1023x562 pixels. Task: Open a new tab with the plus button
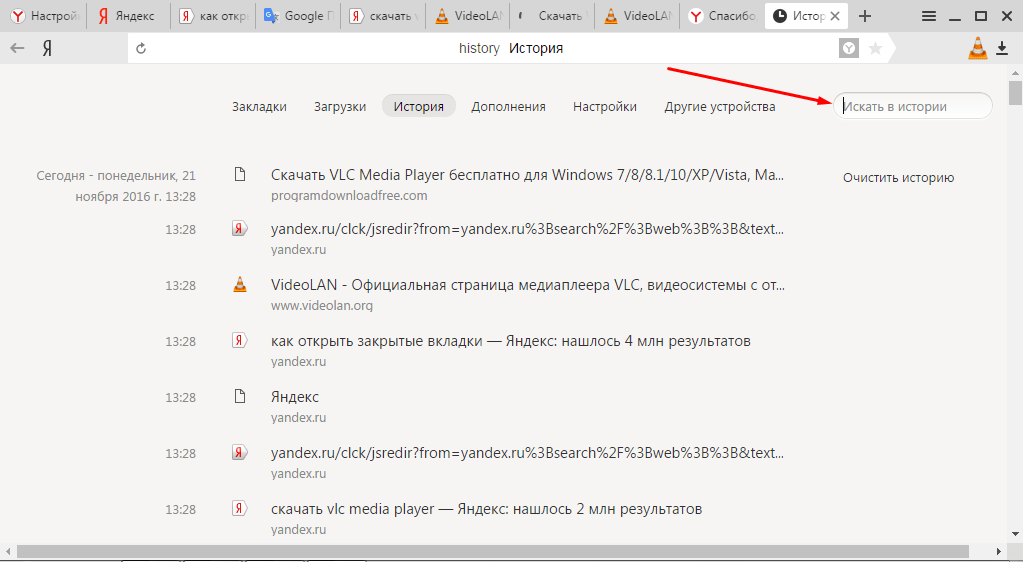tap(865, 16)
